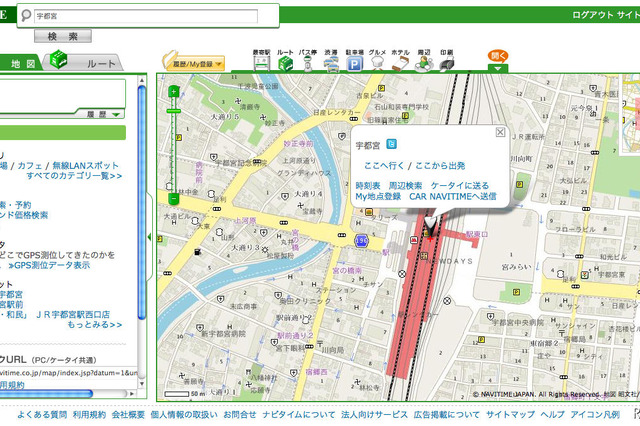This screenshot has height=426, width=640.
Task: Open ナビタイムについて footer link
Action: point(299,415)
